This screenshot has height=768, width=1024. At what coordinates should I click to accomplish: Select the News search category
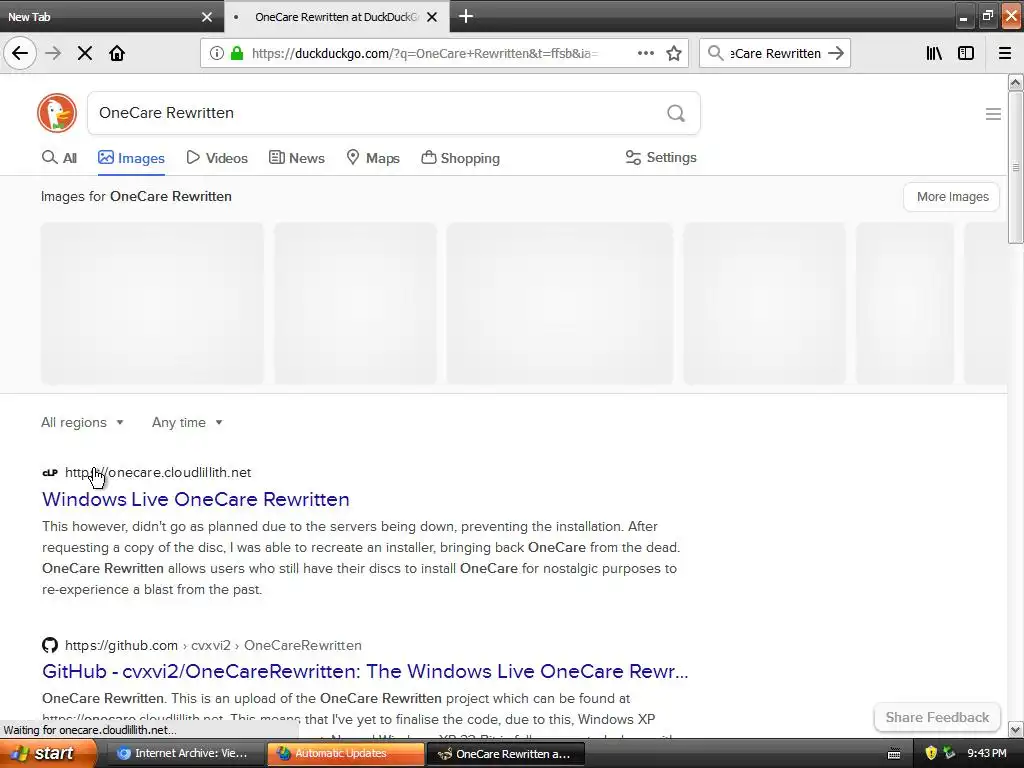point(296,158)
